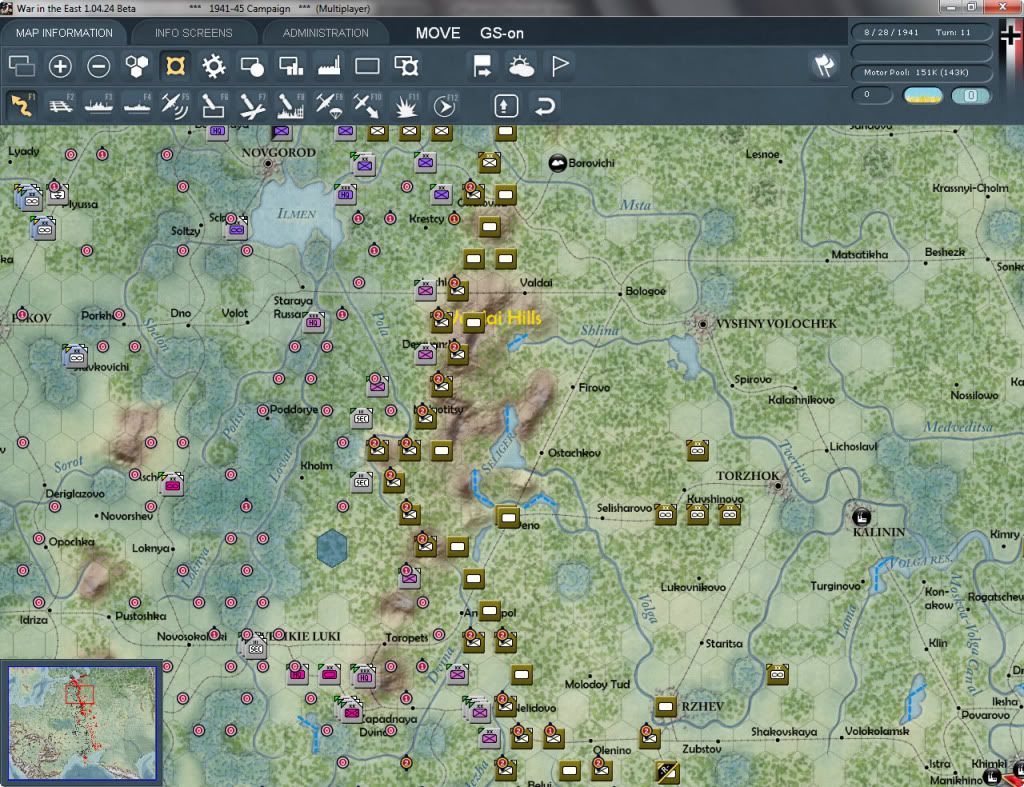Click the factory icon in the toolbar
Image resolution: width=1024 pixels, height=787 pixels.
[328, 66]
